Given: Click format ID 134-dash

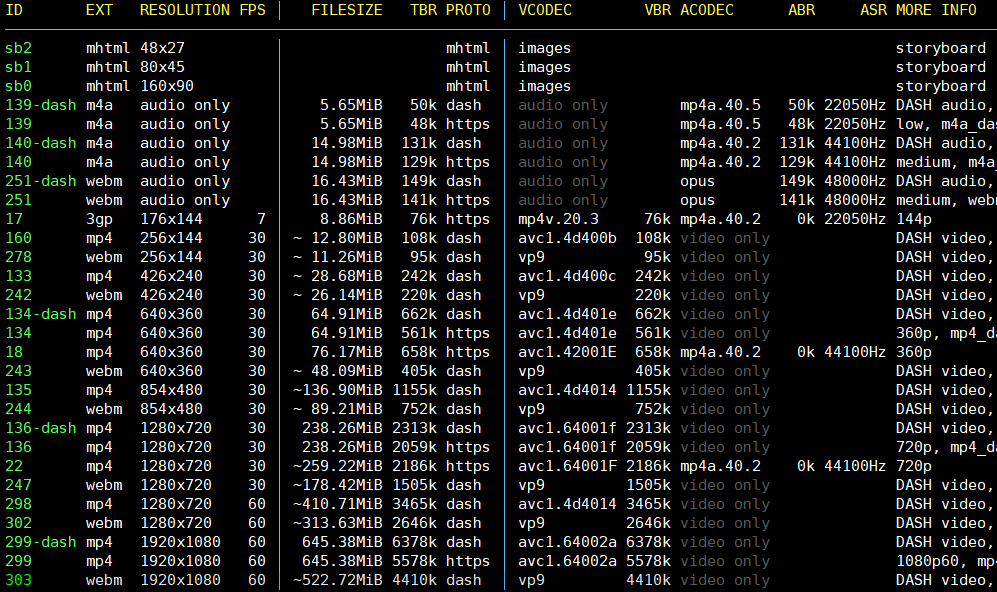Looking at the screenshot, I should (x=41, y=315).
